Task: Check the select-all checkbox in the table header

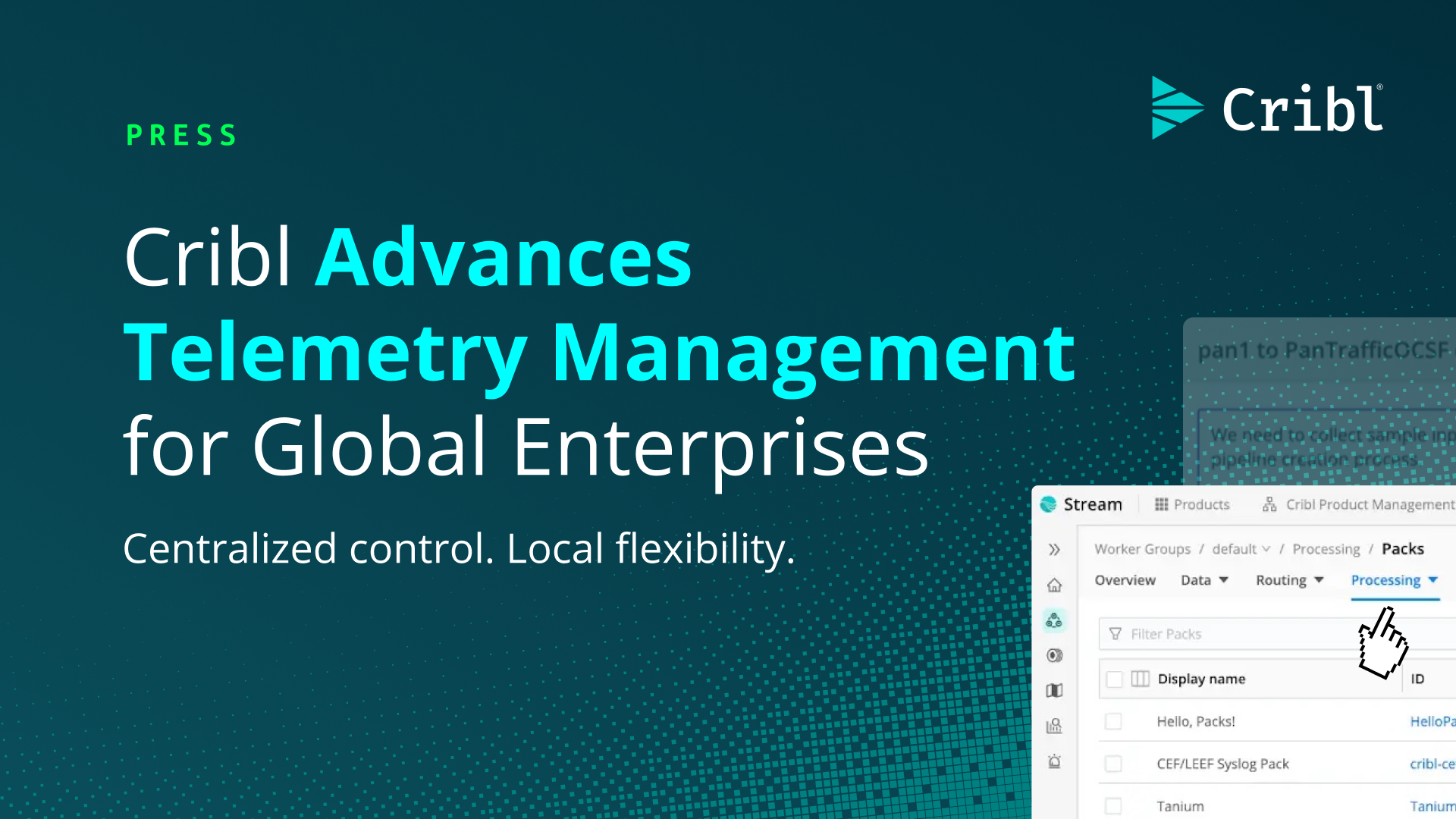Action: pos(1114,679)
